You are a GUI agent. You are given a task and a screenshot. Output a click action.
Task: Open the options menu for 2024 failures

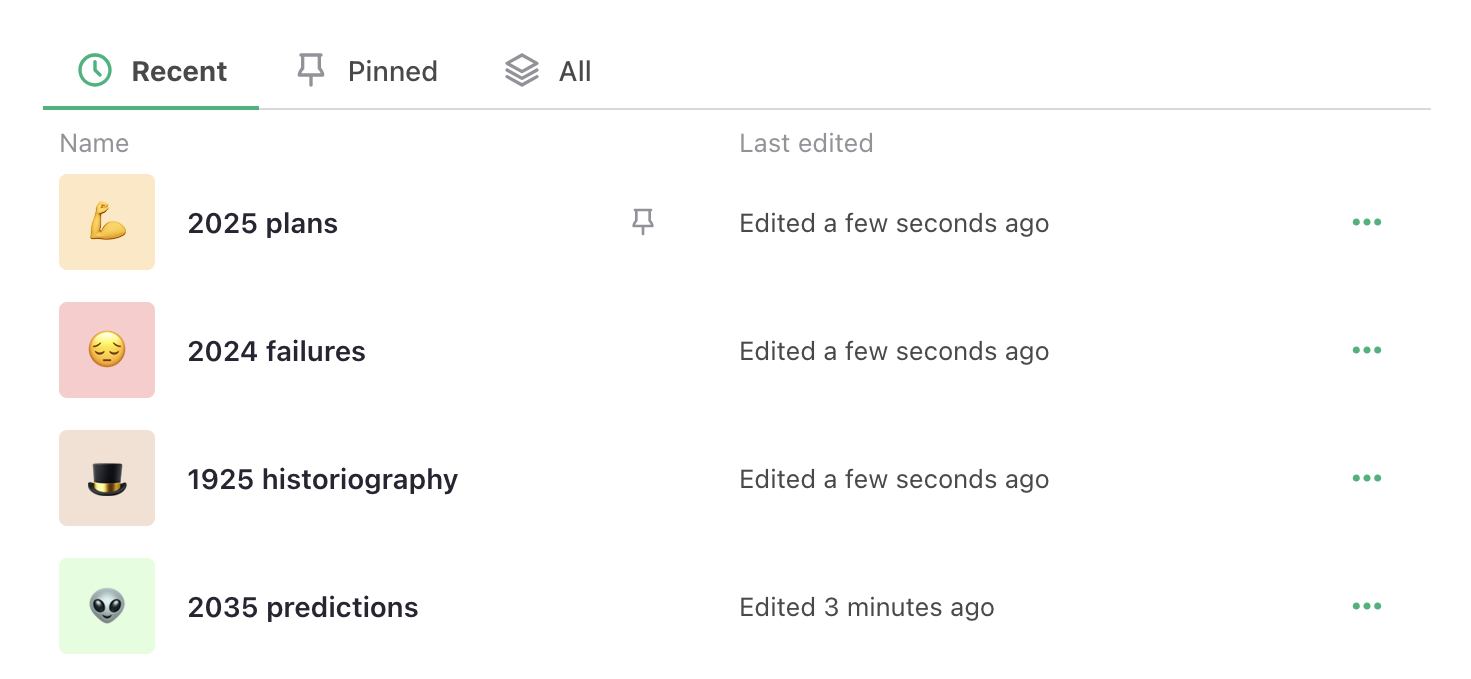click(x=1366, y=350)
